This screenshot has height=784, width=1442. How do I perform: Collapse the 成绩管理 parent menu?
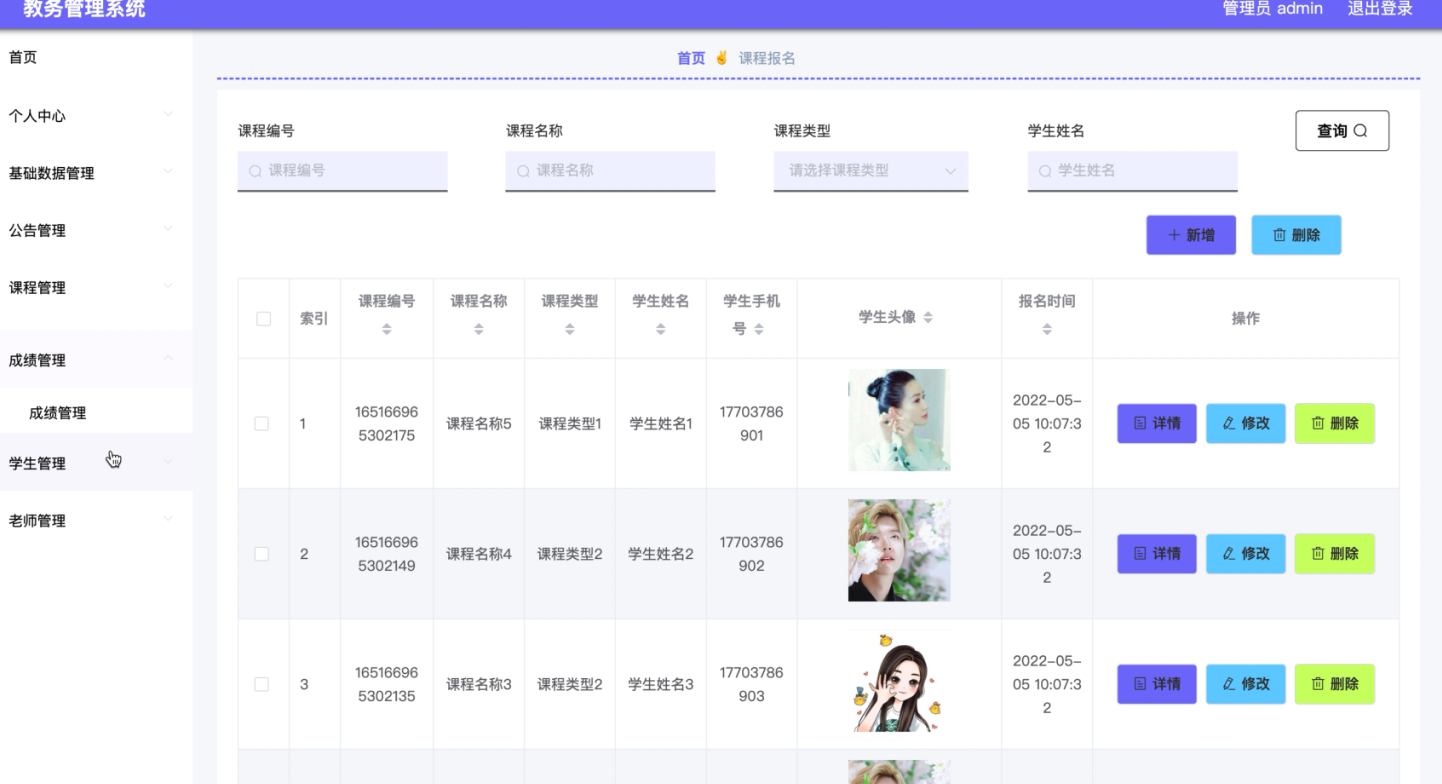click(x=96, y=360)
